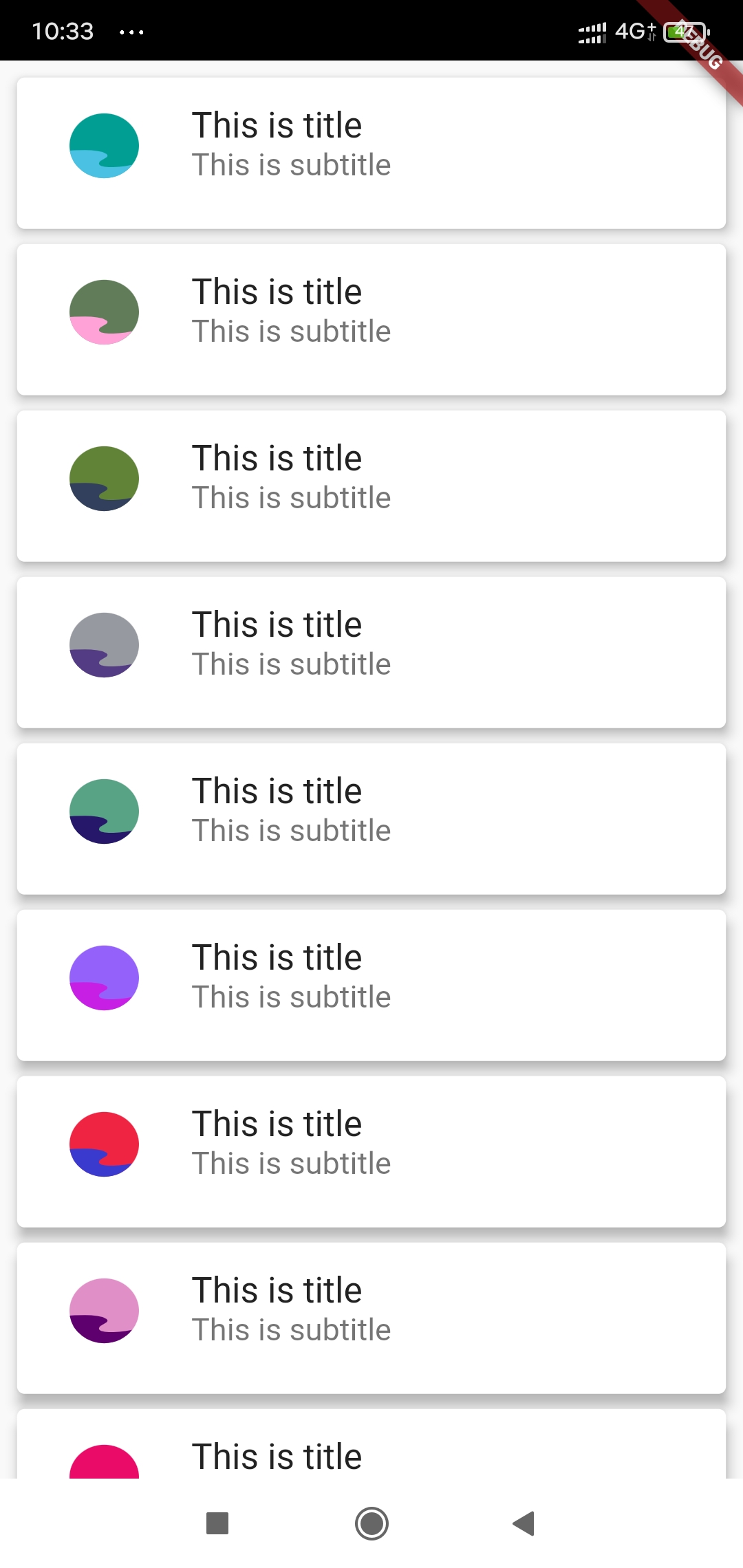Tap the Android home circle button
This screenshot has width=743, height=1568.
coord(371,1523)
